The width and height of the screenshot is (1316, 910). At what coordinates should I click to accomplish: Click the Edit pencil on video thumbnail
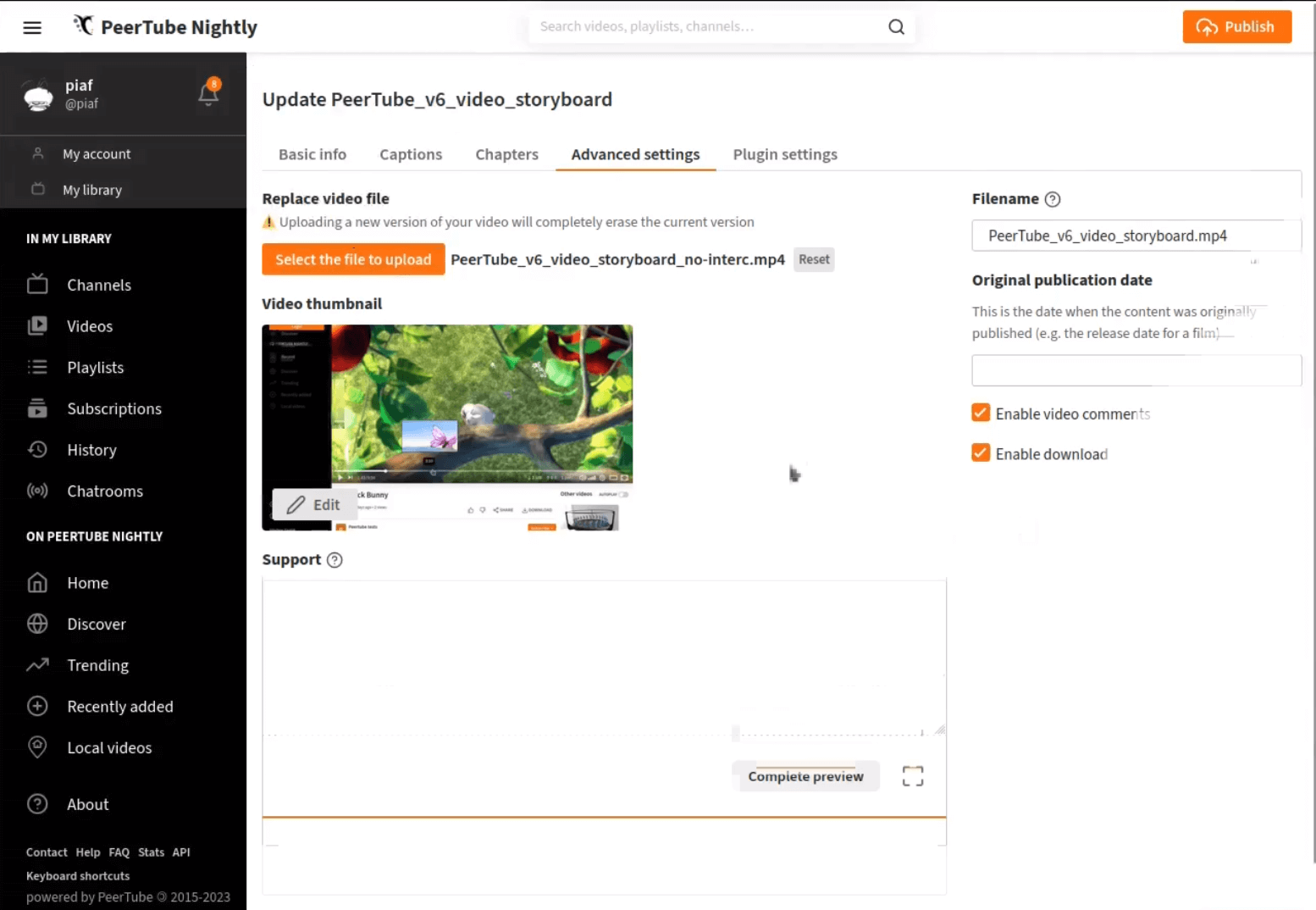coord(314,504)
